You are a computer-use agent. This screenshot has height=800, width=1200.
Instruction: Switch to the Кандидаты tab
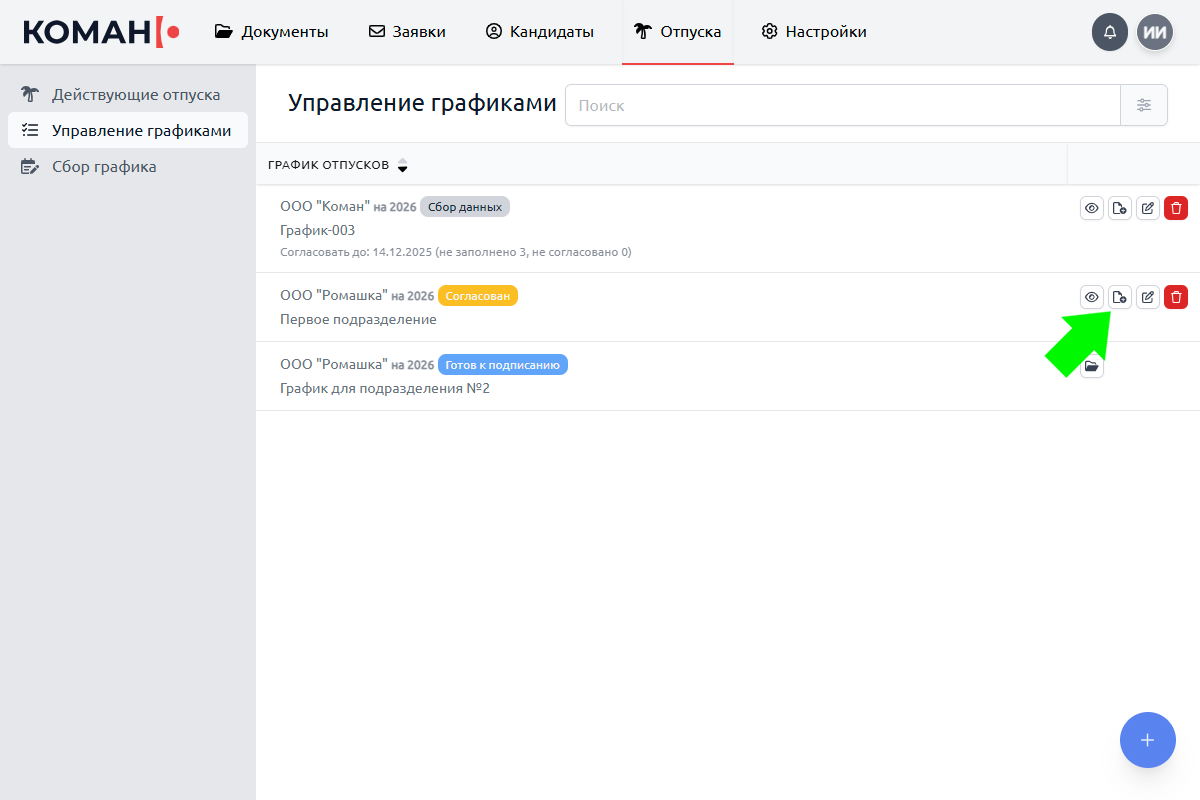(540, 32)
